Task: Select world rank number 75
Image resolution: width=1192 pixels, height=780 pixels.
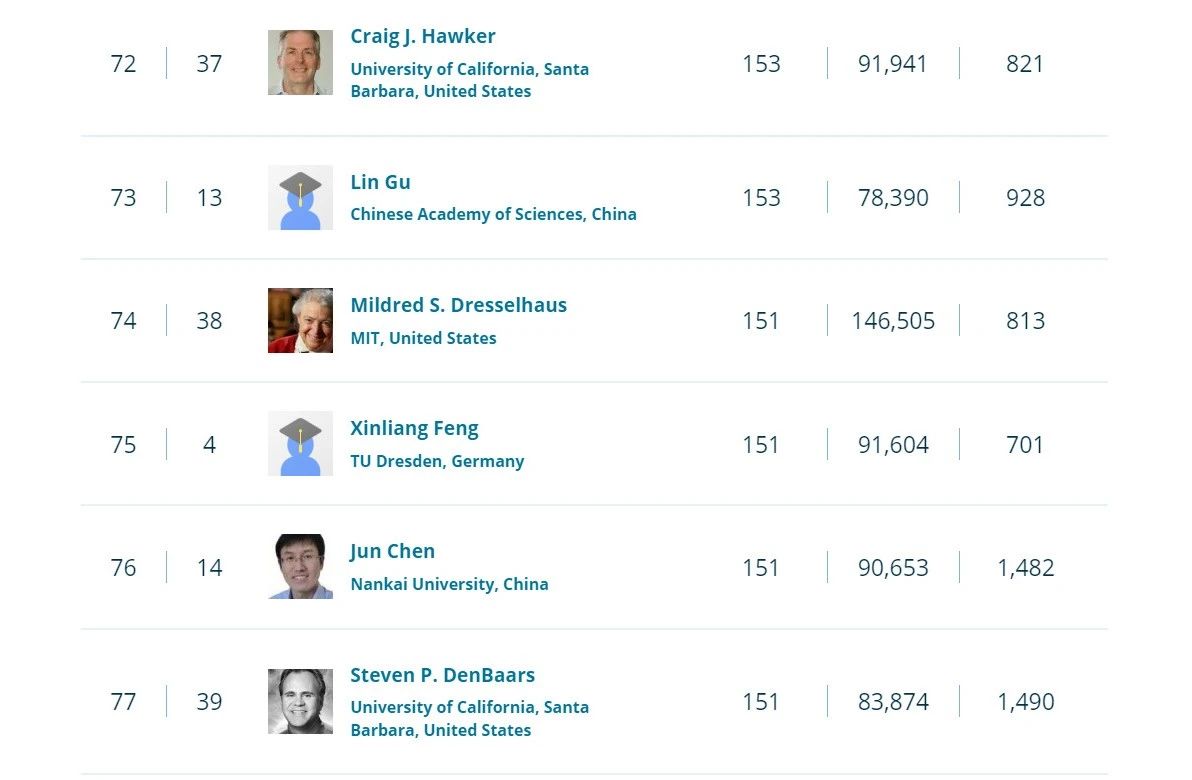Action: tap(123, 445)
